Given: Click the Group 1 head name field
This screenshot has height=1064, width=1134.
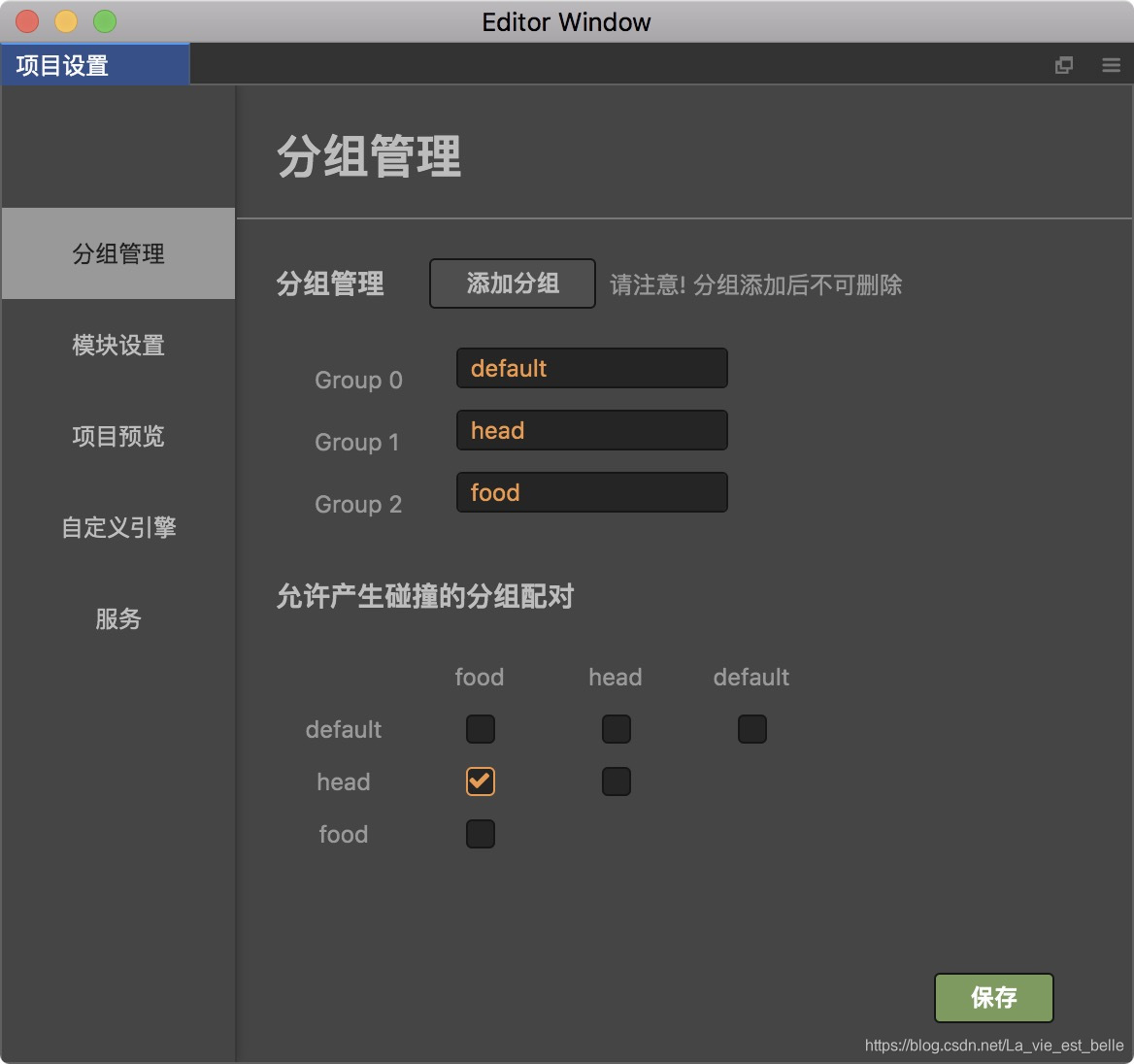Looking at the screenshot, I should point(591,430).
